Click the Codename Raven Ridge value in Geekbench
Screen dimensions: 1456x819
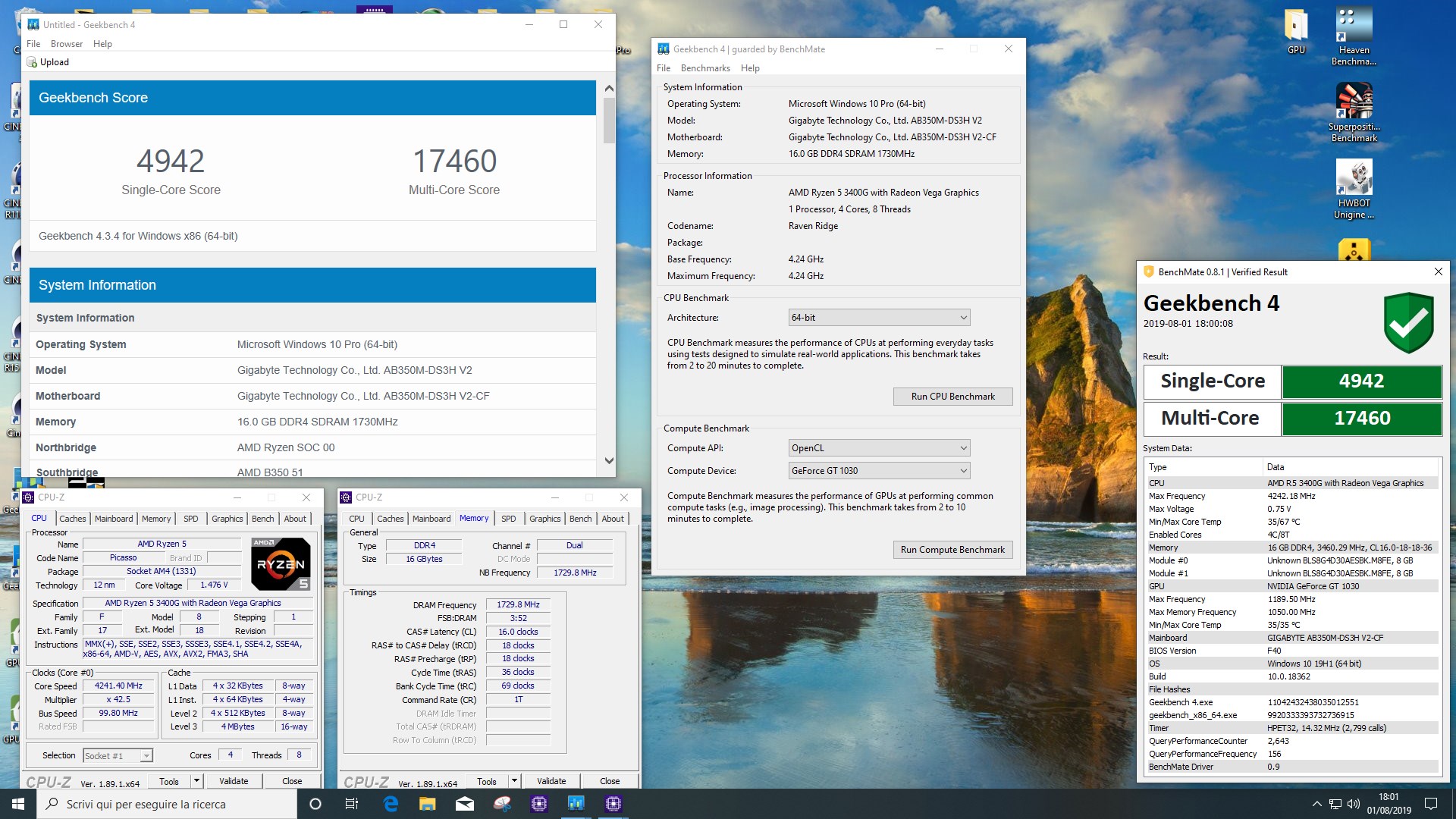(x=813, y=226)
